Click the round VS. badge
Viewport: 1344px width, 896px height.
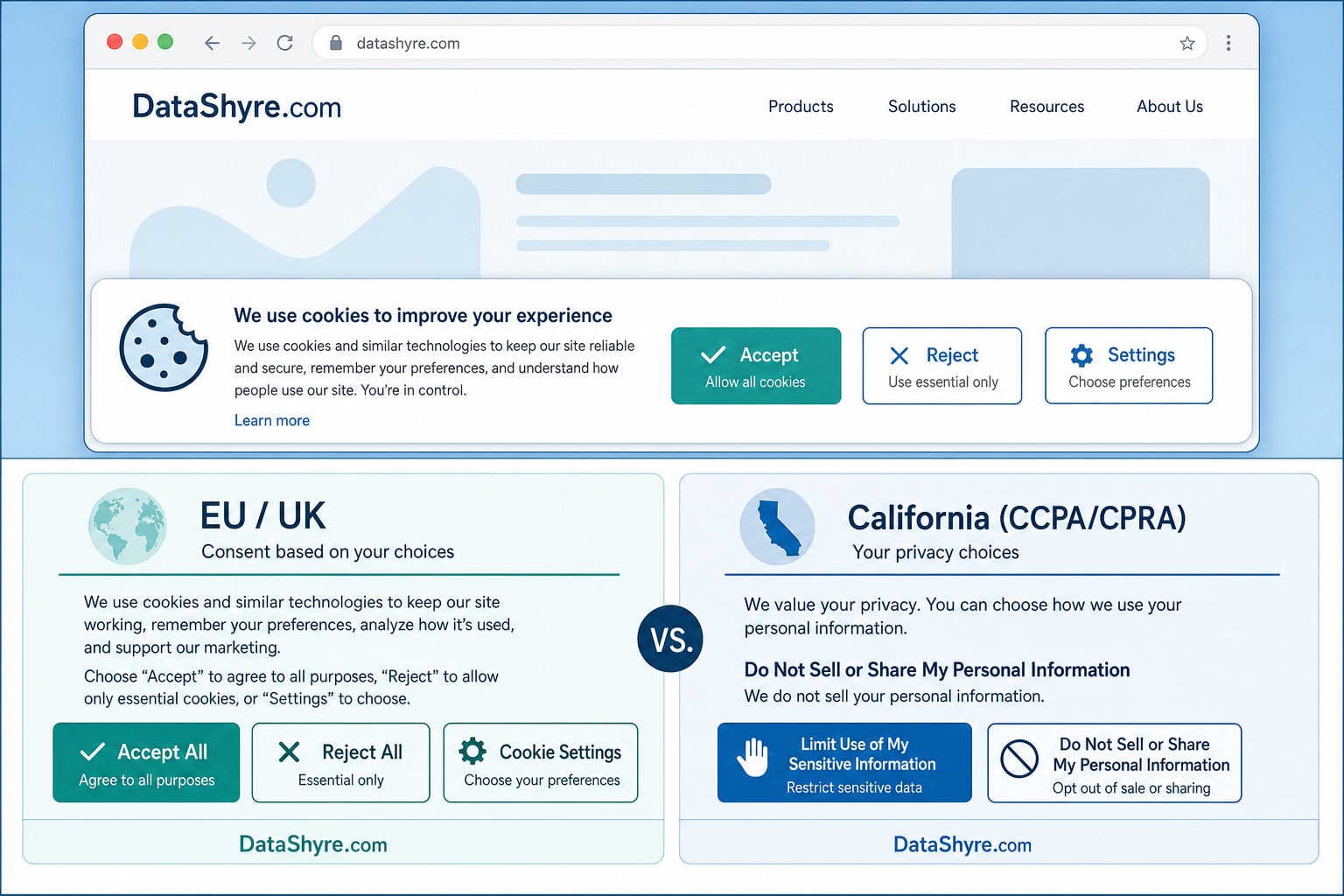670,639
